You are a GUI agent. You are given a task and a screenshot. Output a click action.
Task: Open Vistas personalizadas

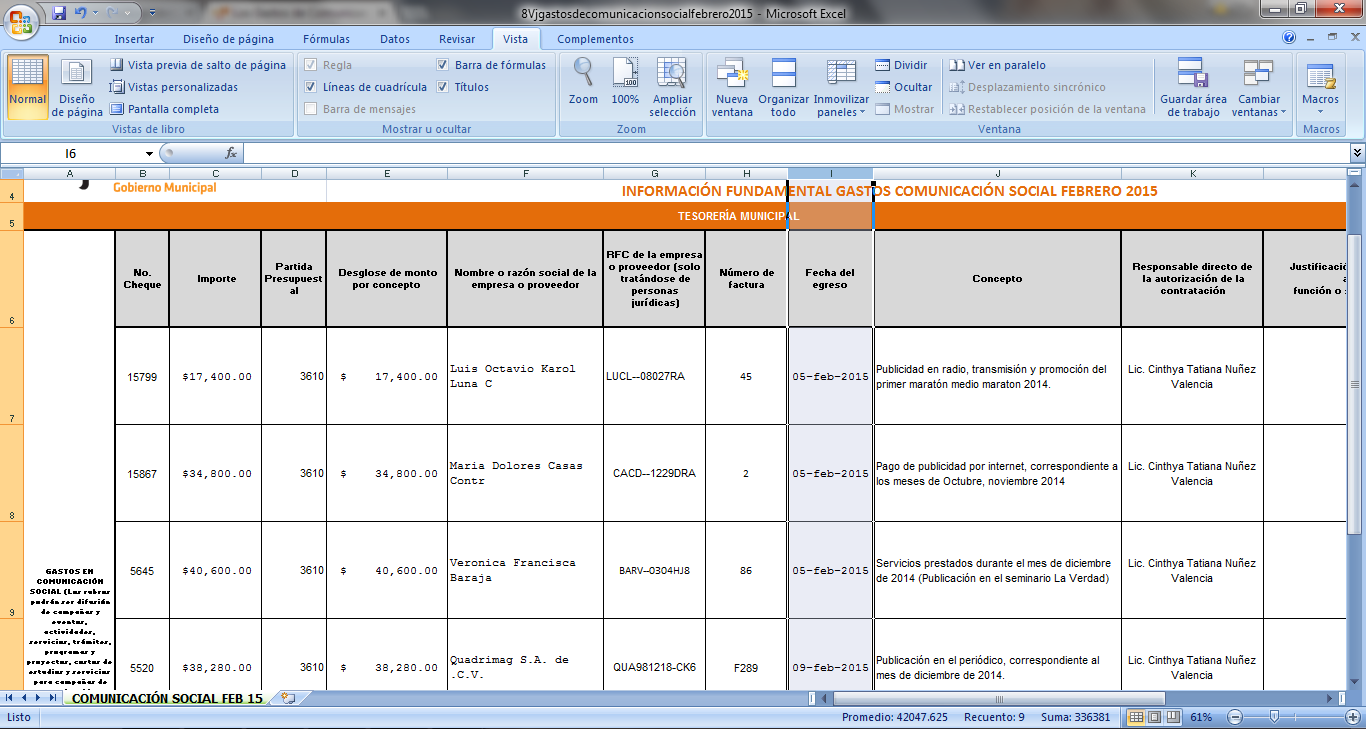tap(174, 87)
